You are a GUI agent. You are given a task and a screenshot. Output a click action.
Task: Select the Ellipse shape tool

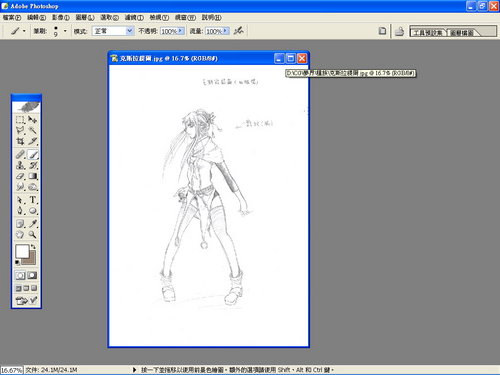[33, 211]
